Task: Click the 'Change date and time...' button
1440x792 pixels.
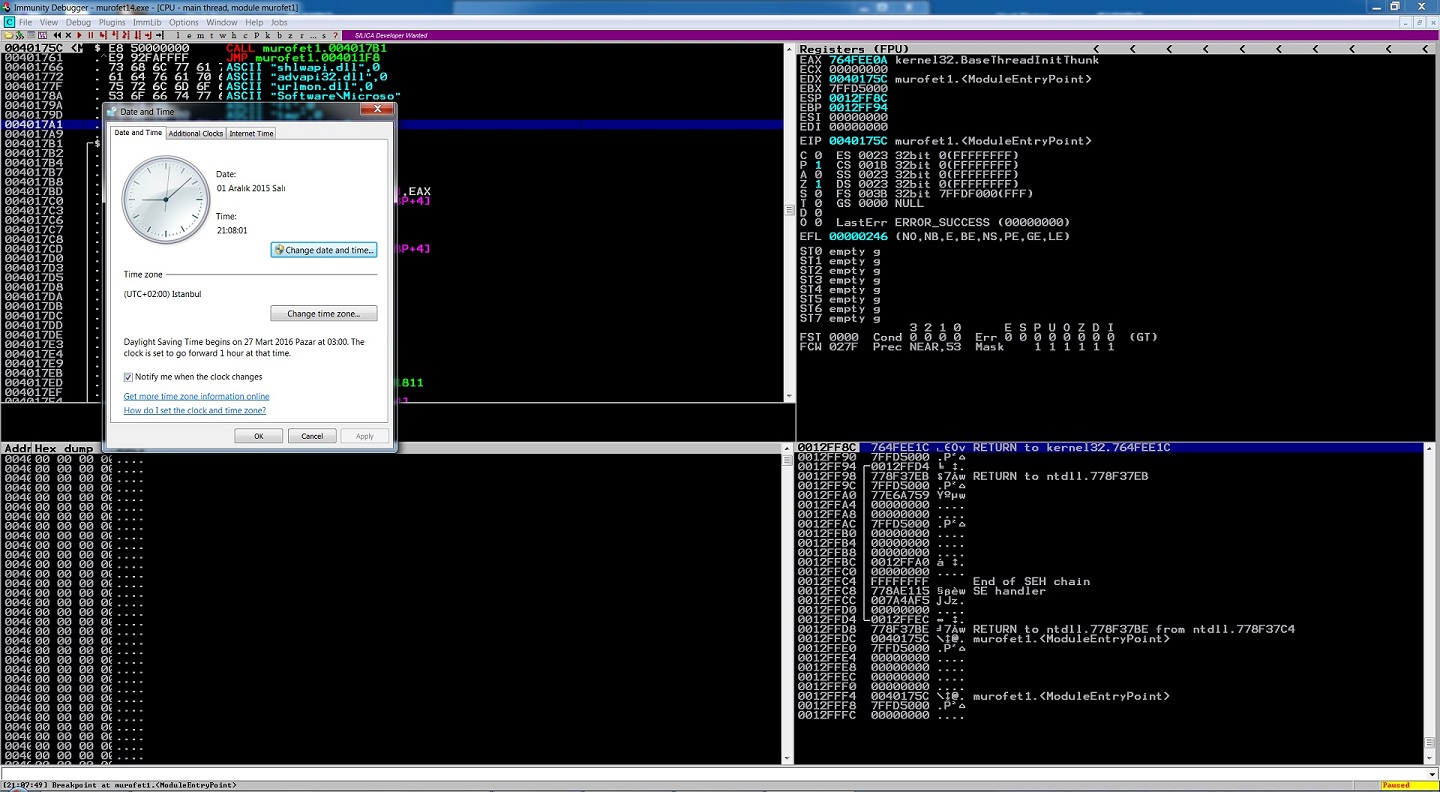Action: (x=324, y=250)
